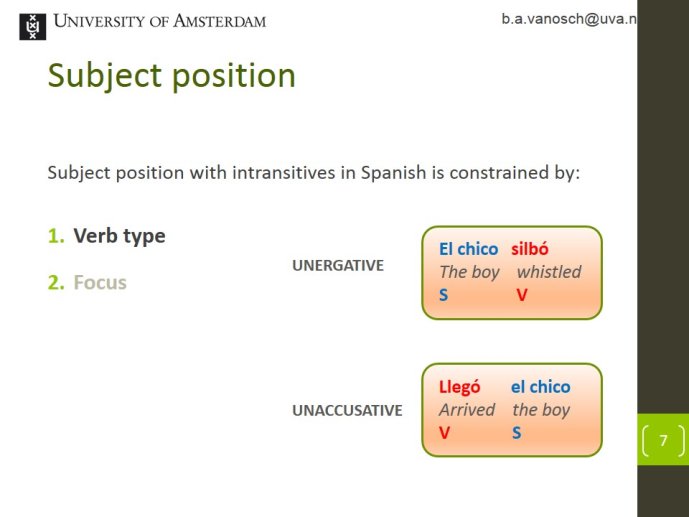Screen dimensions: 689x517
Task: Click the green numeral 2 bullet
Action: [56, 282]
